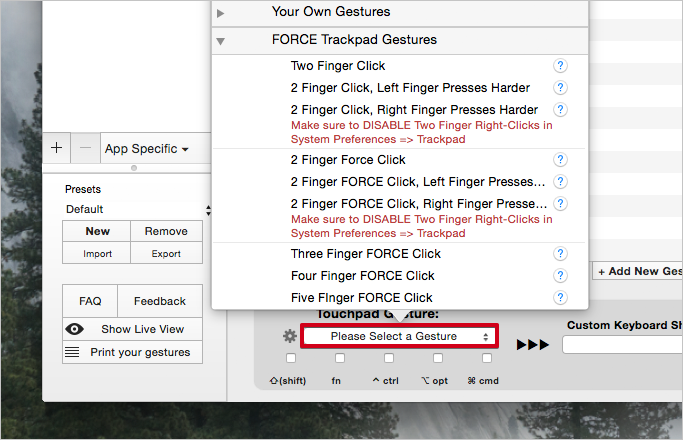Click the eye icon for live view
This screenshot has width=683, height=440.
74,329
